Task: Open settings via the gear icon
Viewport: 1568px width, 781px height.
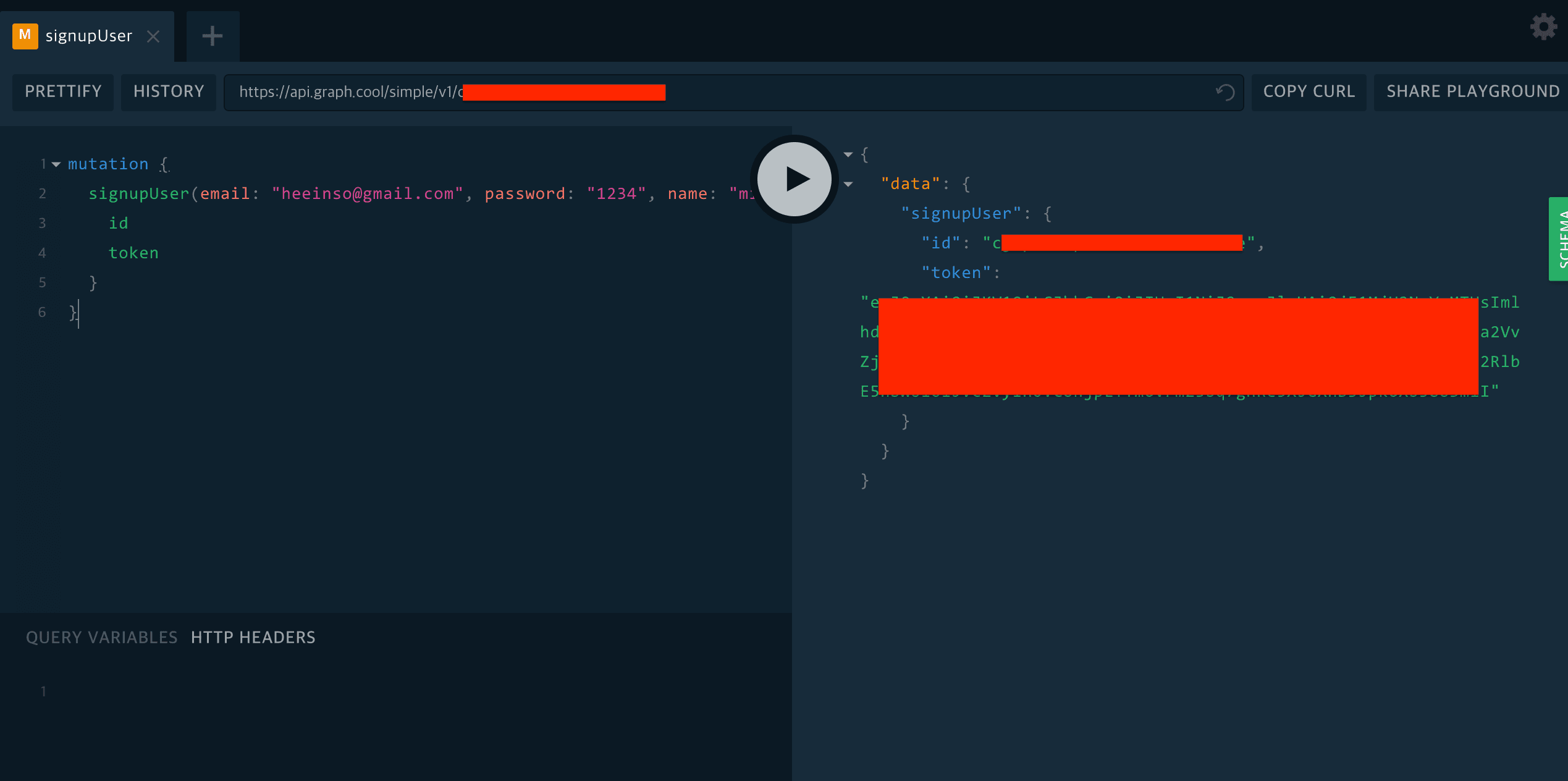Action: tap(1543, 27)
